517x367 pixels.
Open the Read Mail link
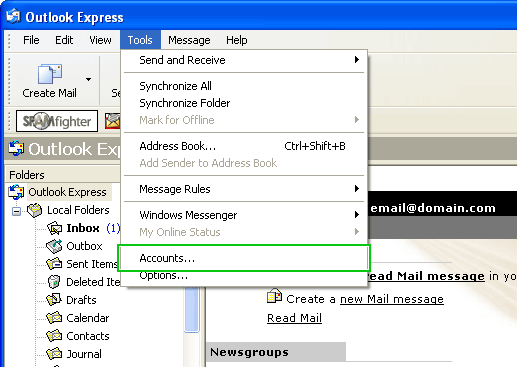[294, 318]
